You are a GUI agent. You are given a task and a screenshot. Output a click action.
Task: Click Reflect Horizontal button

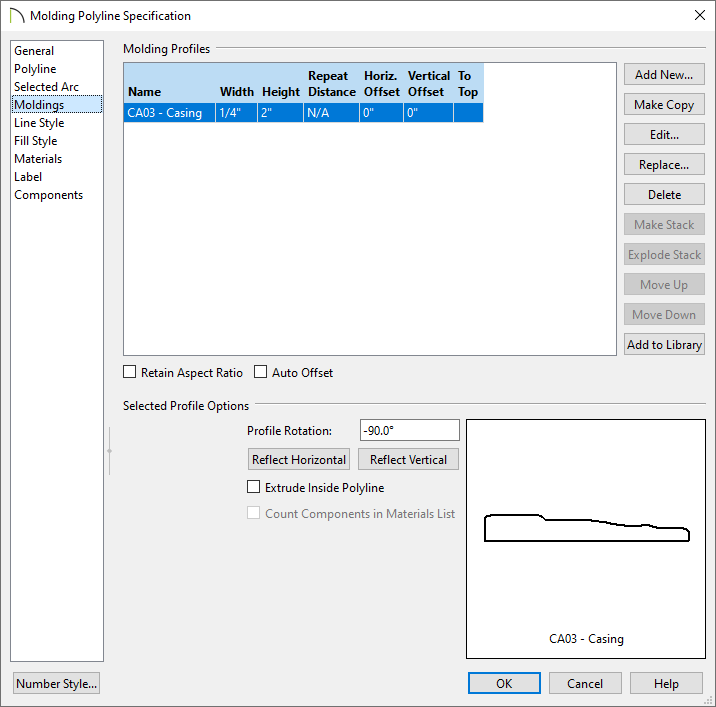pyautogui.click(x=299, y=459)
